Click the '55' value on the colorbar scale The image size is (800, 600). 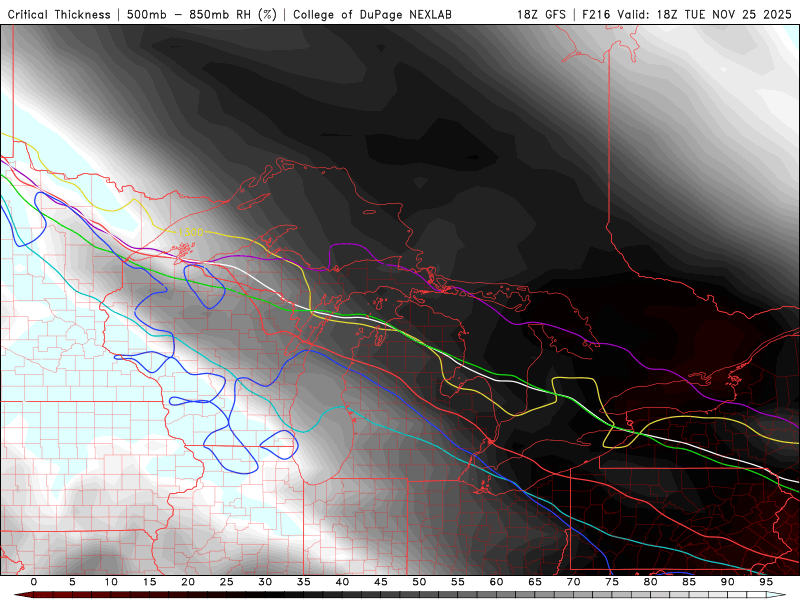(x=458, y=582)
